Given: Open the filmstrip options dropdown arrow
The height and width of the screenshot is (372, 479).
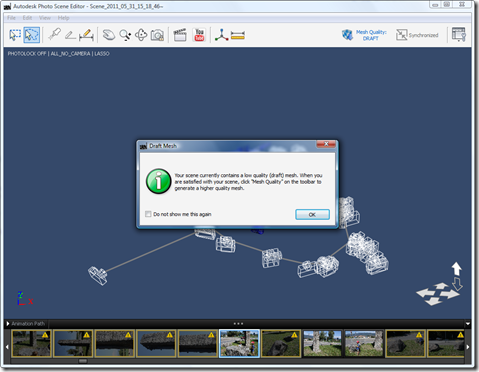Looking at the screenshot, I should tap(468, 324).
